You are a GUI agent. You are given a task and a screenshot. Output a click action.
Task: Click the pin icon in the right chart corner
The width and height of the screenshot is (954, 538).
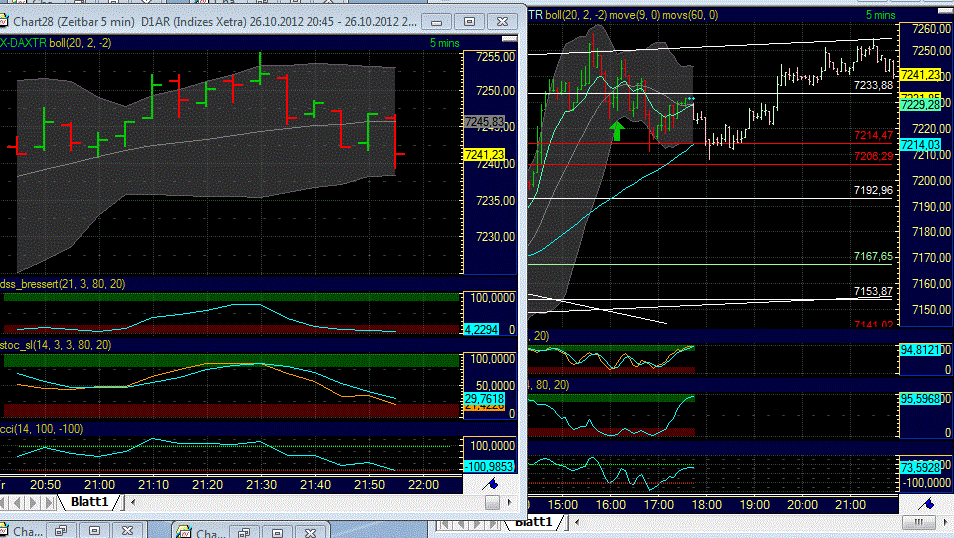click(x=927, y=504)
